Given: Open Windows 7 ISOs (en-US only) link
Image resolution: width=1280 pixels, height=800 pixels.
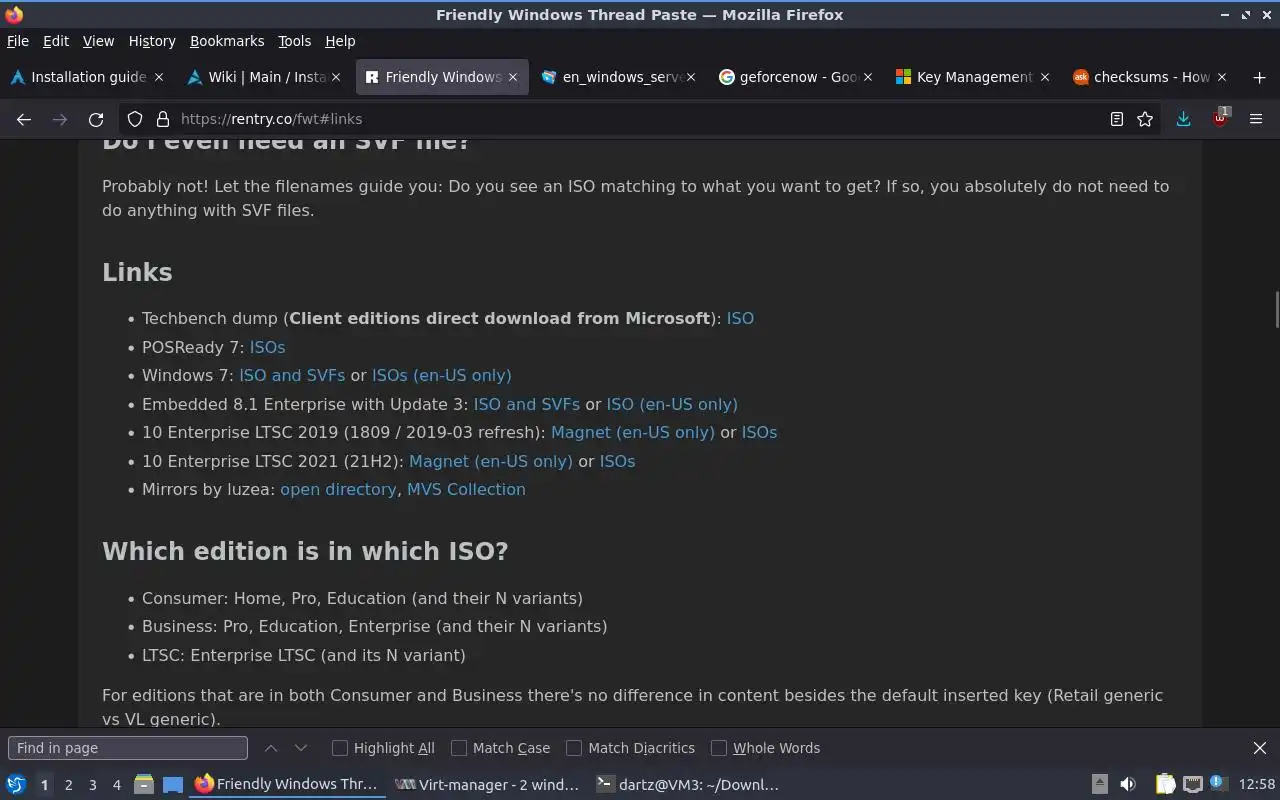Looking at the screenshot, I should pyautogui.click(x=441, y=375).
